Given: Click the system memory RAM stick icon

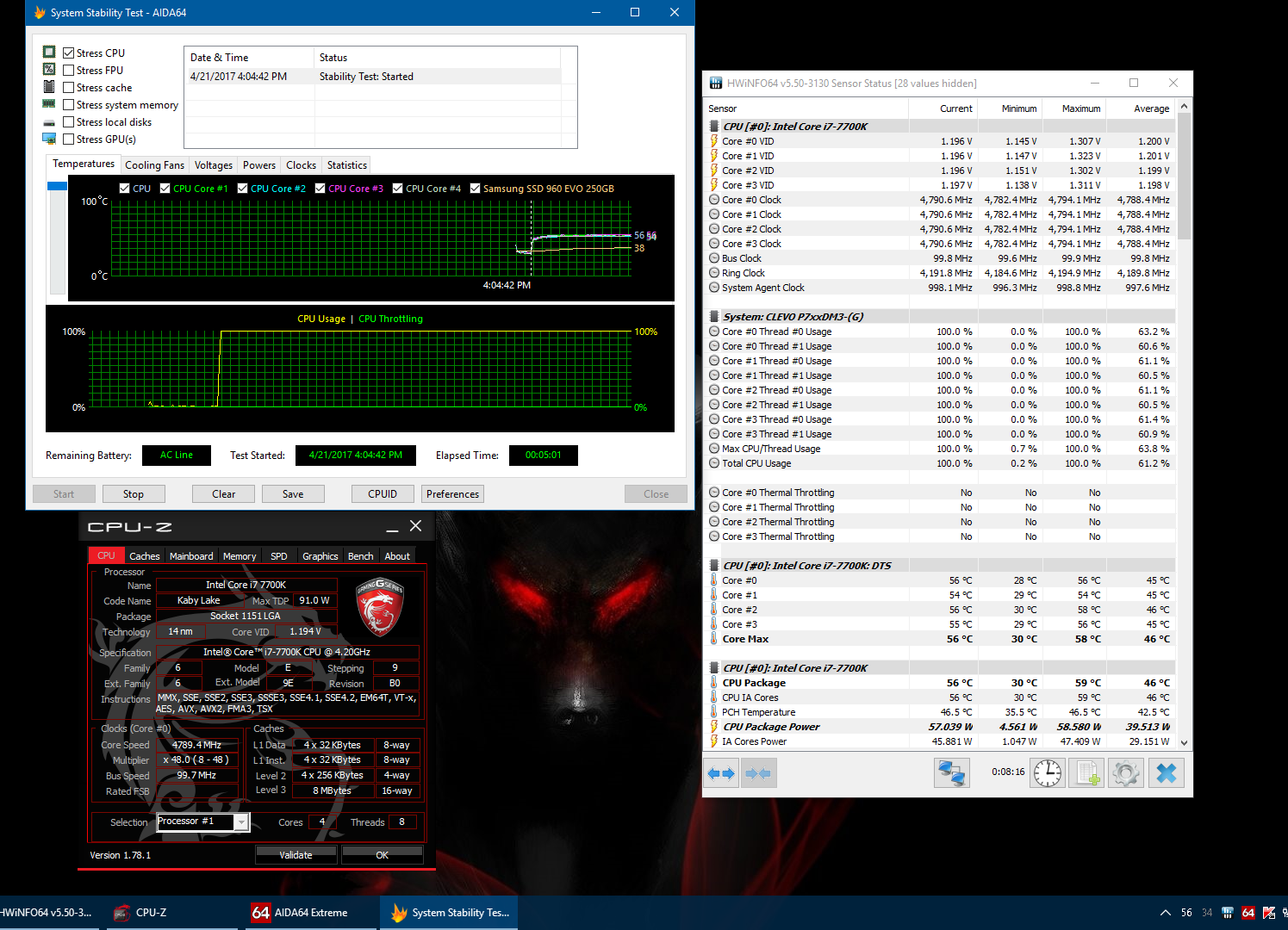Looking at the screenshot, I should point(49,104).
